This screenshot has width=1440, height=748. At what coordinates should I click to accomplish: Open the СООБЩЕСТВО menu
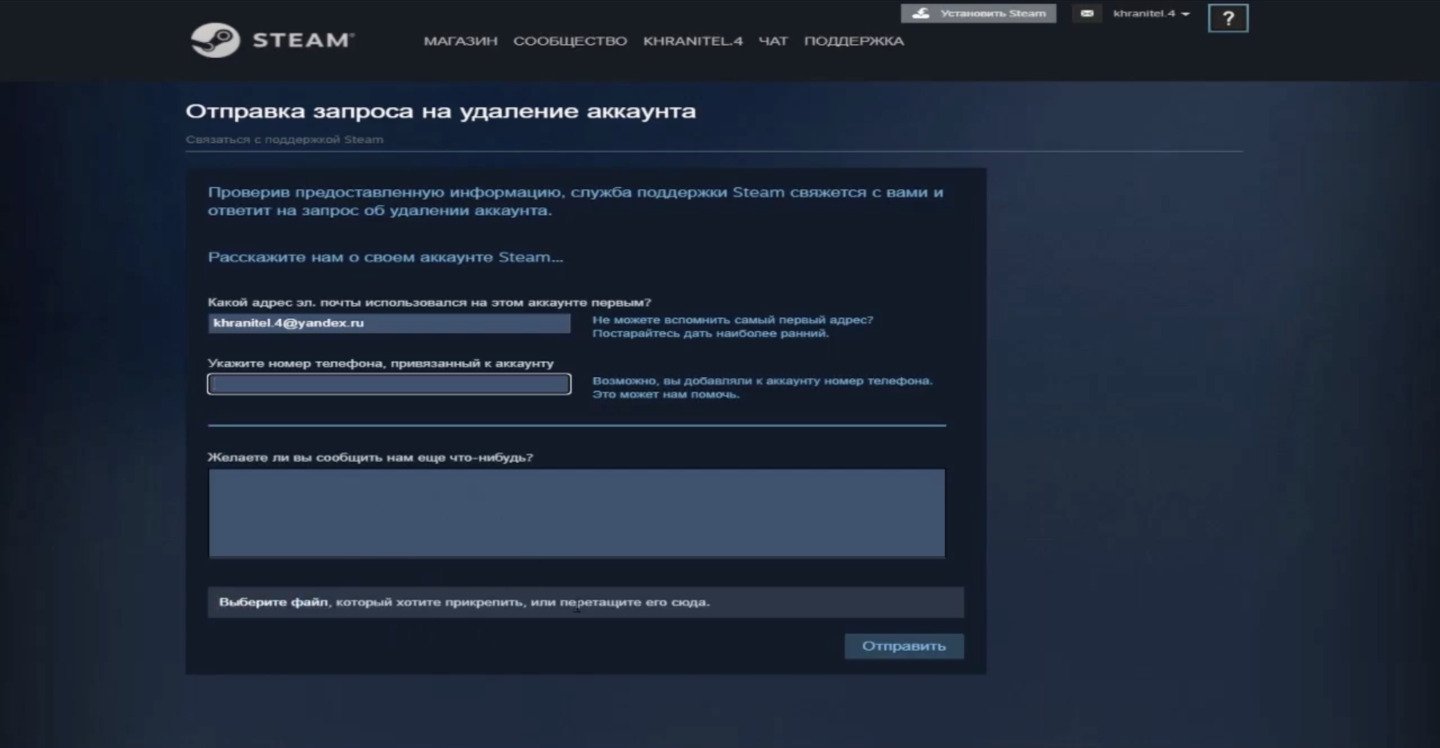point(570,41)
